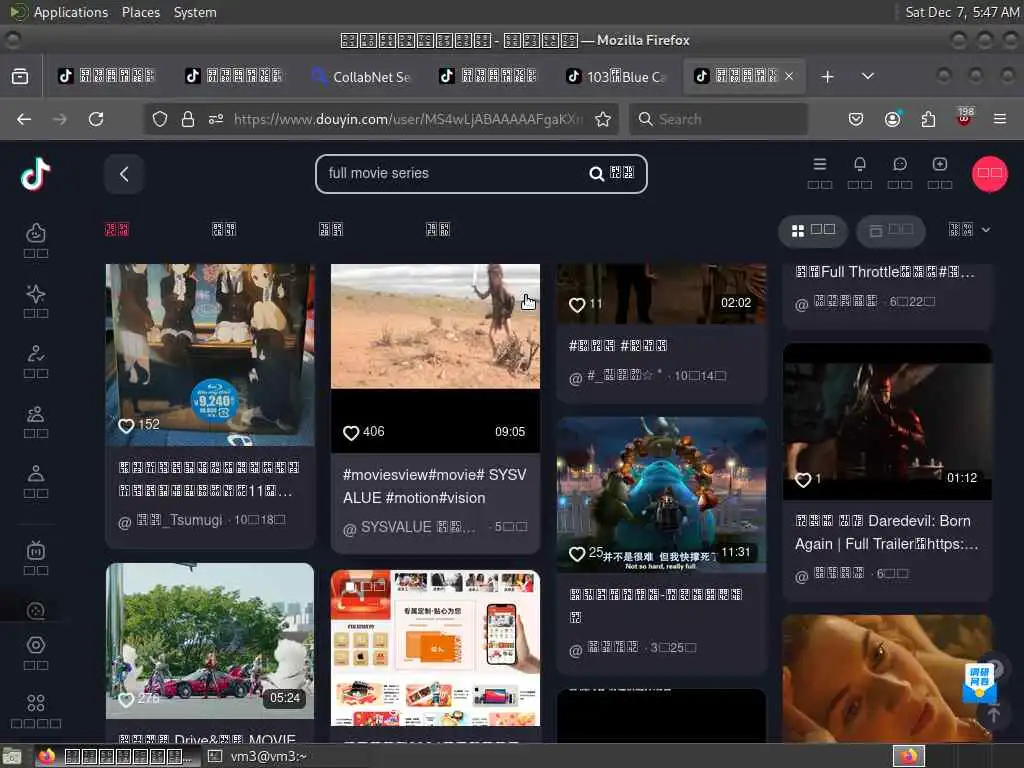Click the Firefox Search box
The width and height of the screenshot is (1024, 768).
[x=718, y=119]
